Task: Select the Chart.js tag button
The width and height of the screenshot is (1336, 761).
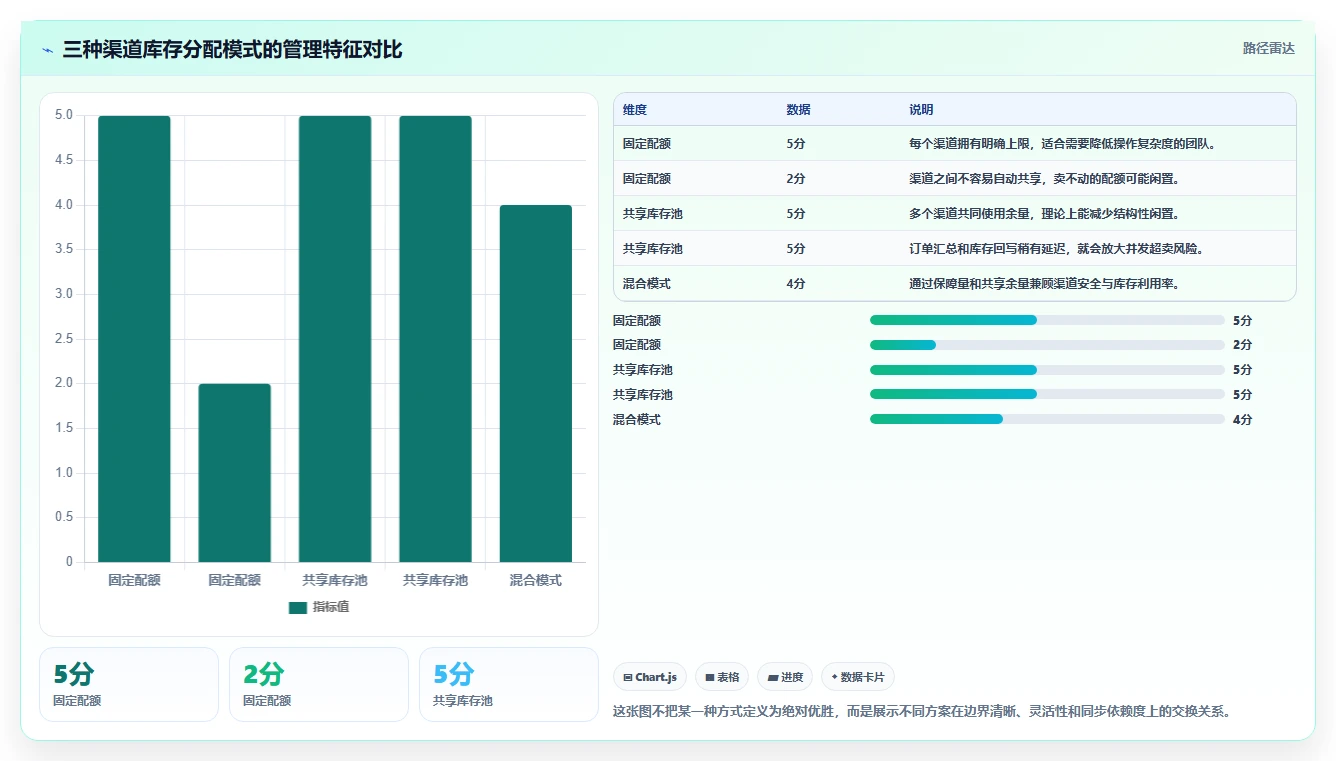Action: coord(649,677)
